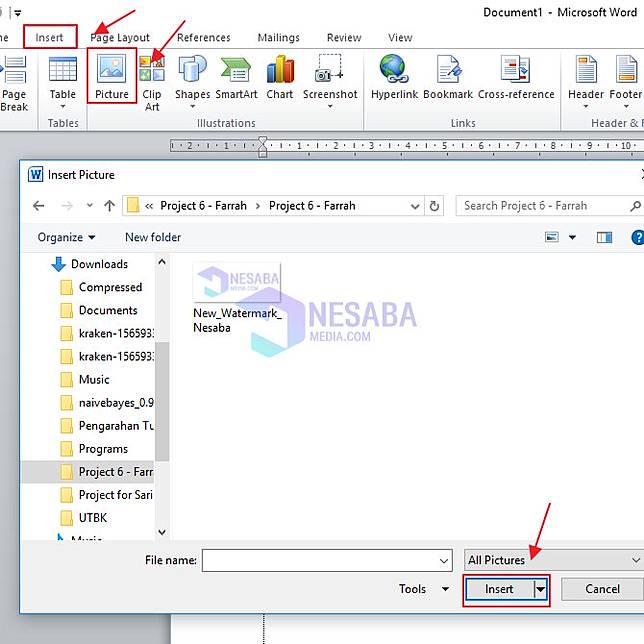
Task: Click the ruler indent marker
Action: pos(263,147)
